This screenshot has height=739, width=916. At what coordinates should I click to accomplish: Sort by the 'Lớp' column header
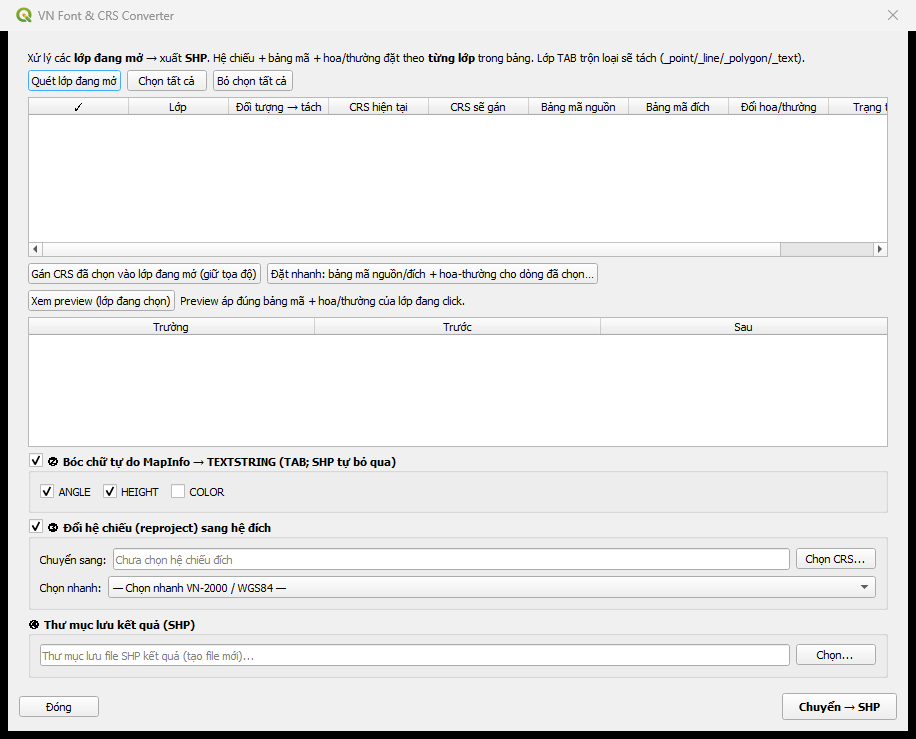click(178, 107)
